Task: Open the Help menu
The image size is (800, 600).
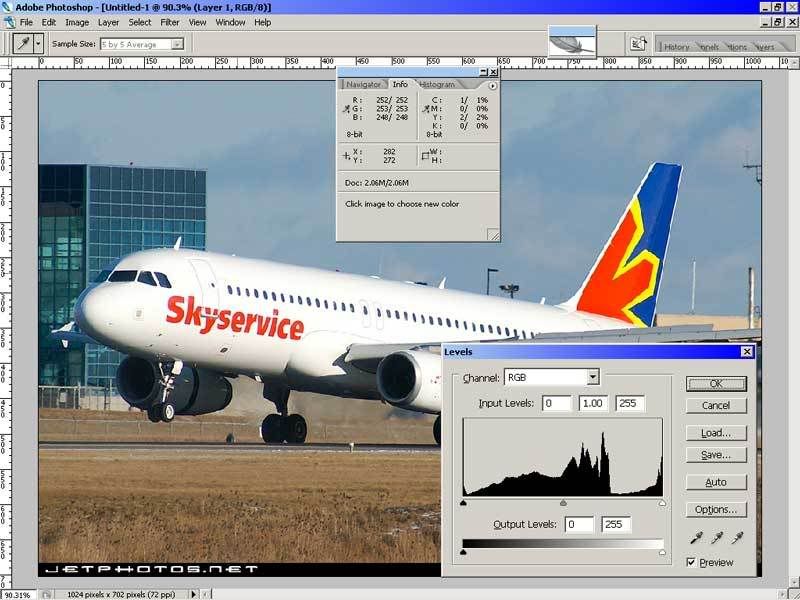Action: (262, 22)
